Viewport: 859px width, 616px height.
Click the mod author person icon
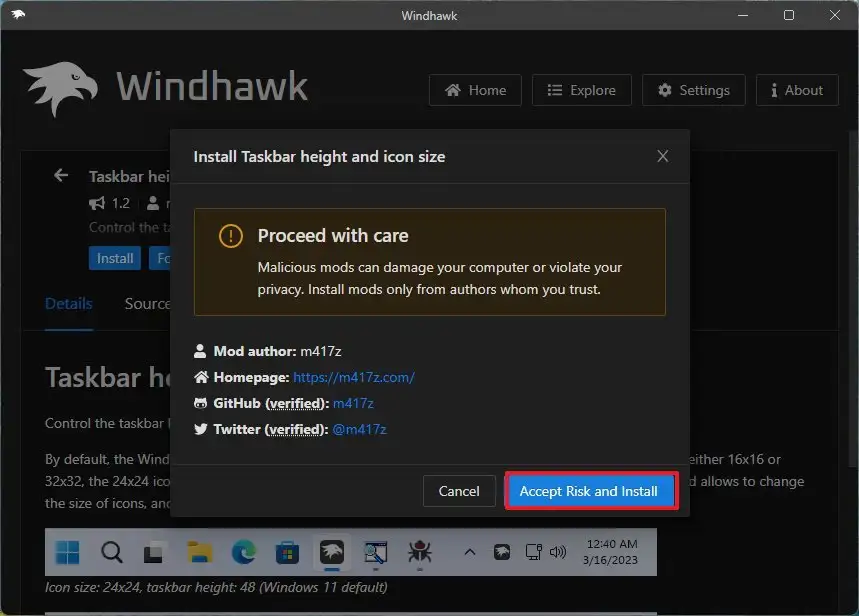(200, 351)
